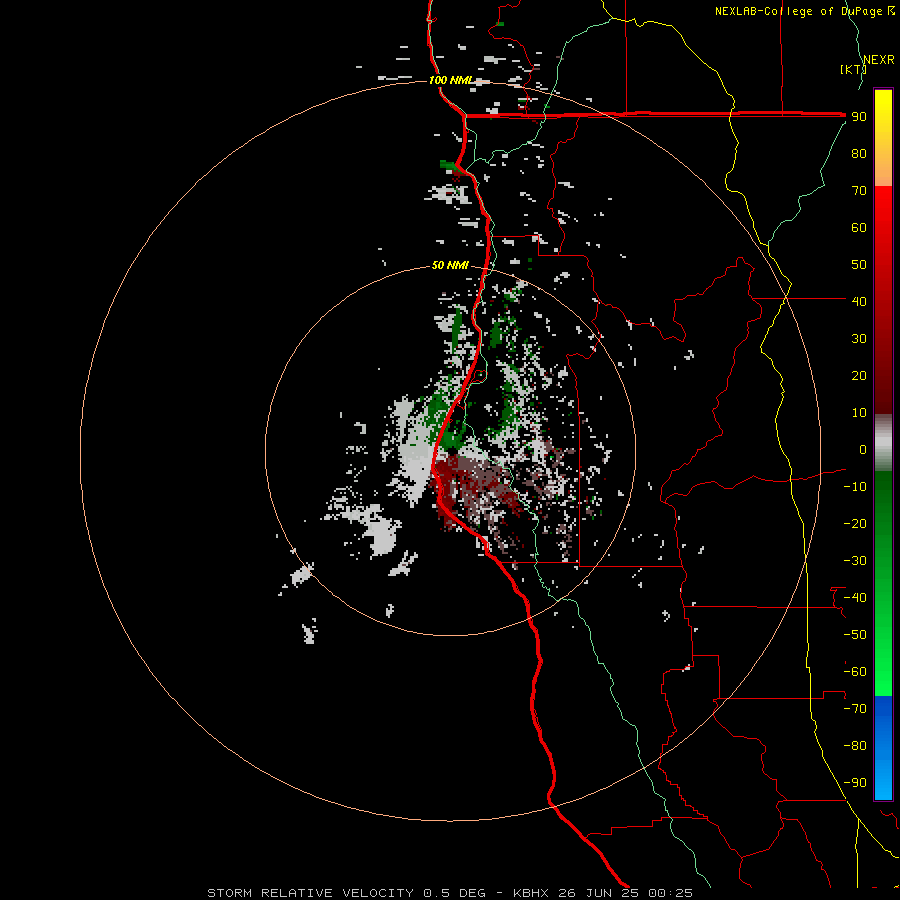Click the NEXR label above the scale
The width and height of the screenshot is (900, 900).
click(x=879, y=60)
